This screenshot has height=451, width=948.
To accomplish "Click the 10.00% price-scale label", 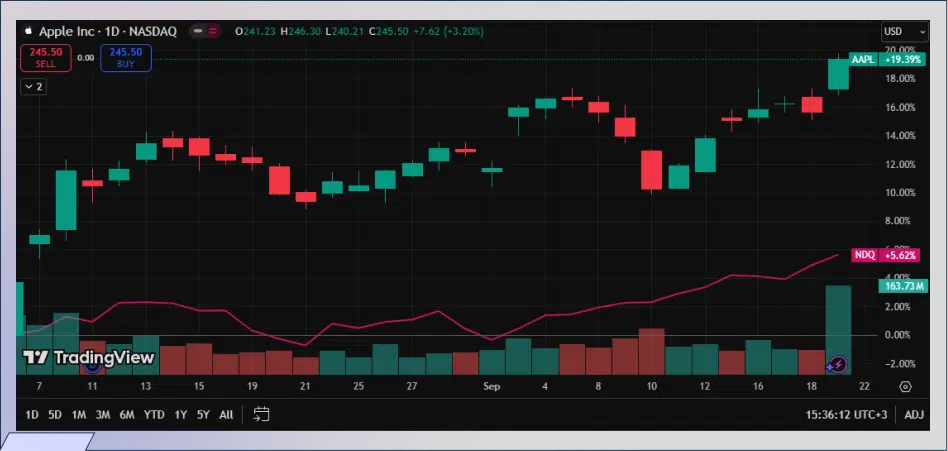I will click(901, 193).
